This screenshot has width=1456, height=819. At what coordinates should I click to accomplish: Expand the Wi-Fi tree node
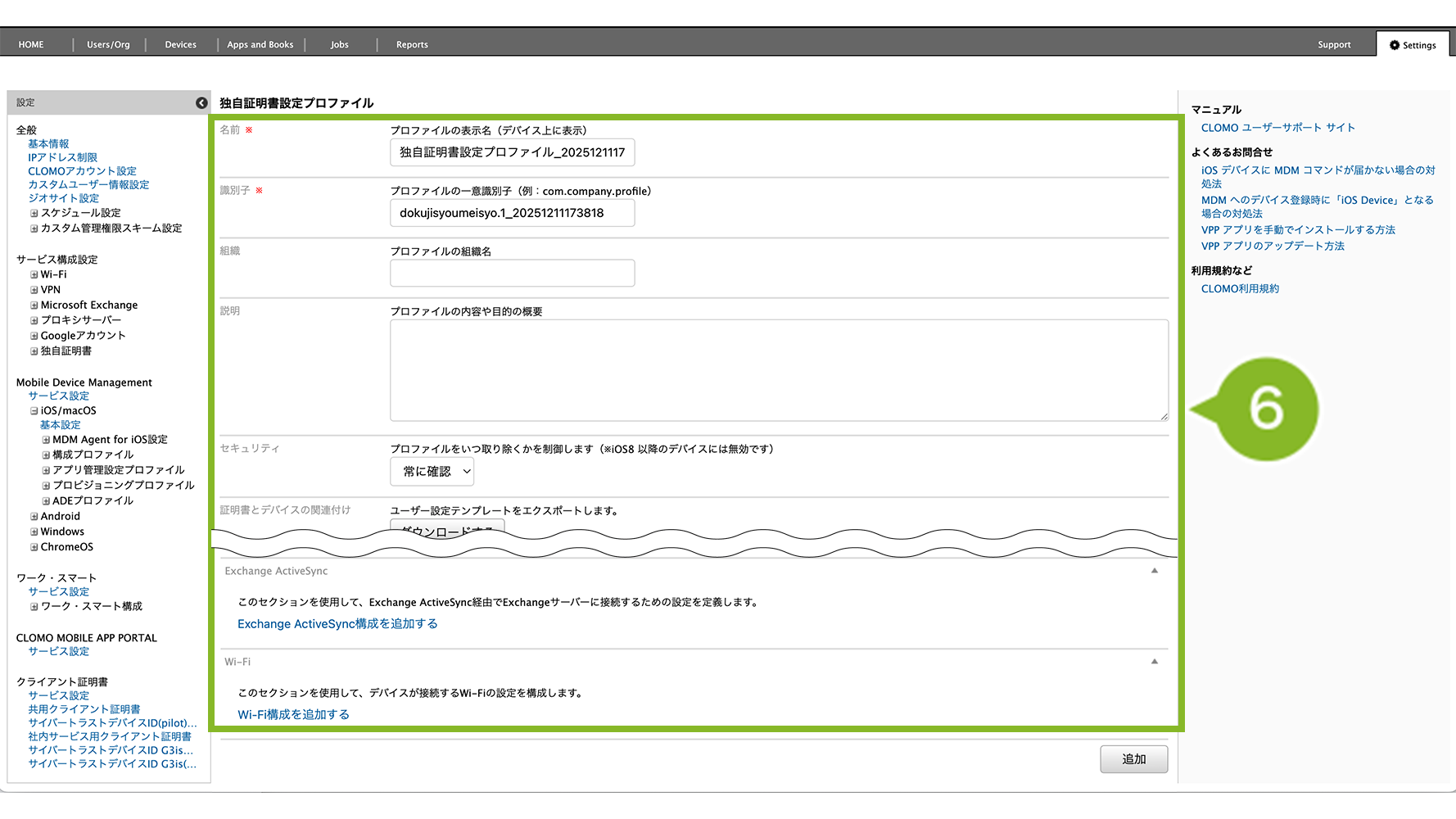[x=34, y=275]
